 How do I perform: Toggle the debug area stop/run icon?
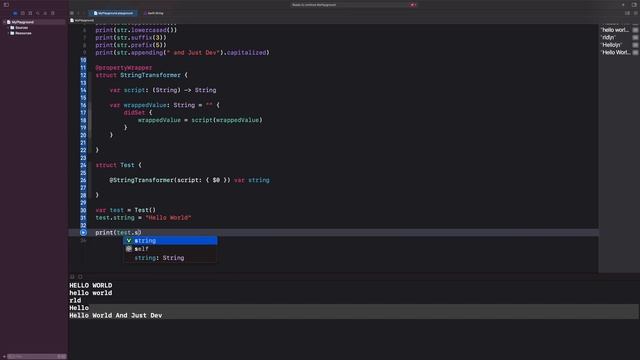pos(72,277)
